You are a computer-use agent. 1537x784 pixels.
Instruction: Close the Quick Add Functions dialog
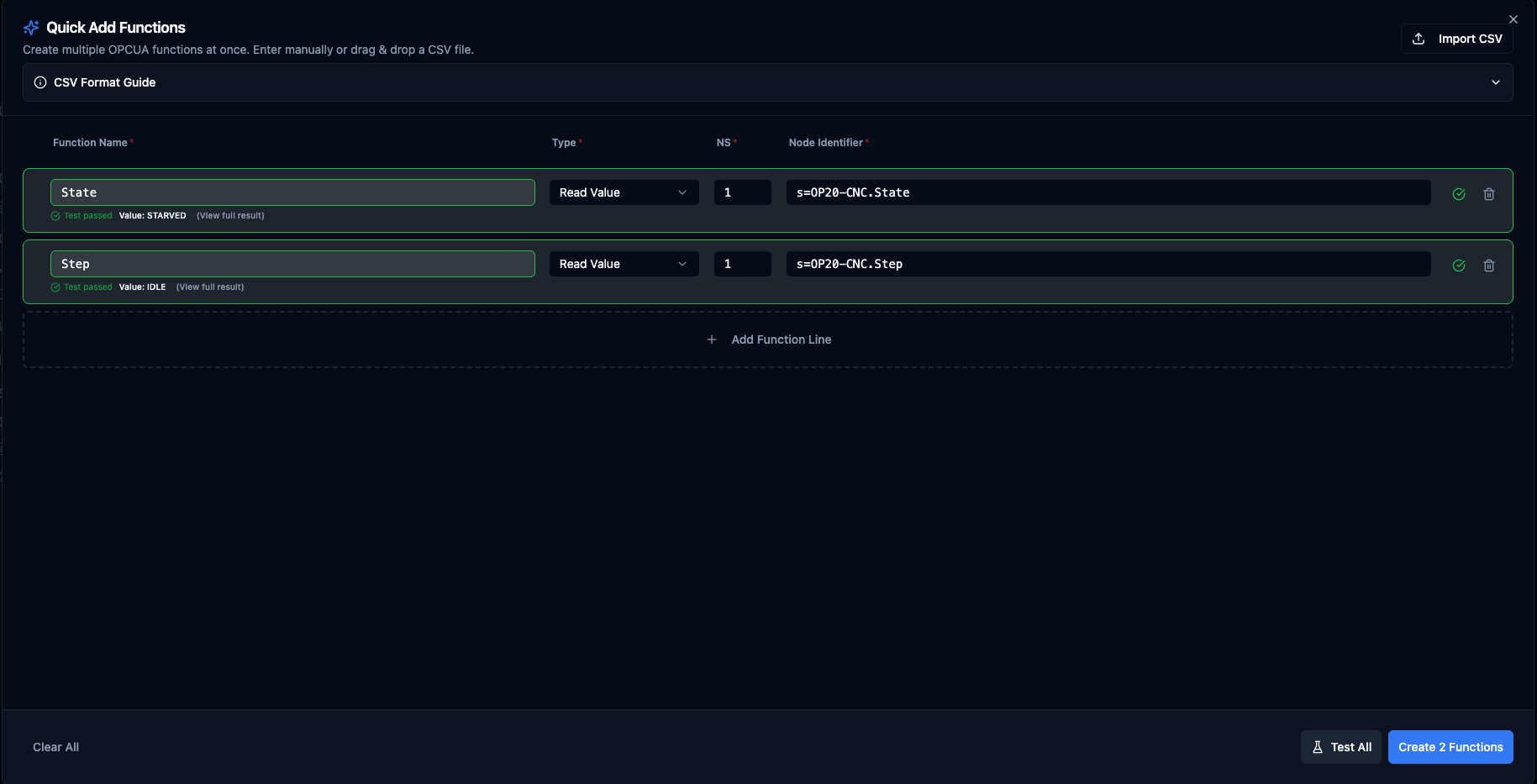pos(1513,19)
